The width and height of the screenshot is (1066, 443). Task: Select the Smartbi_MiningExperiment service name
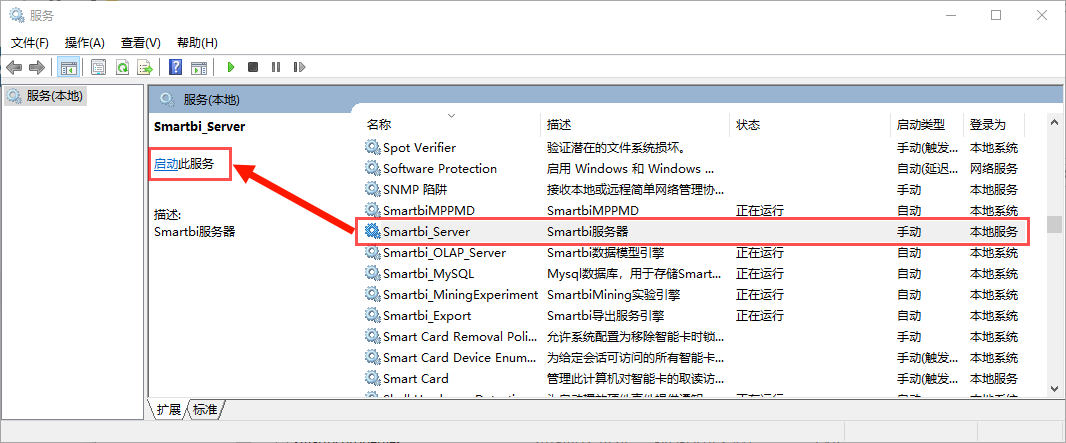click(x=460, y=295)
